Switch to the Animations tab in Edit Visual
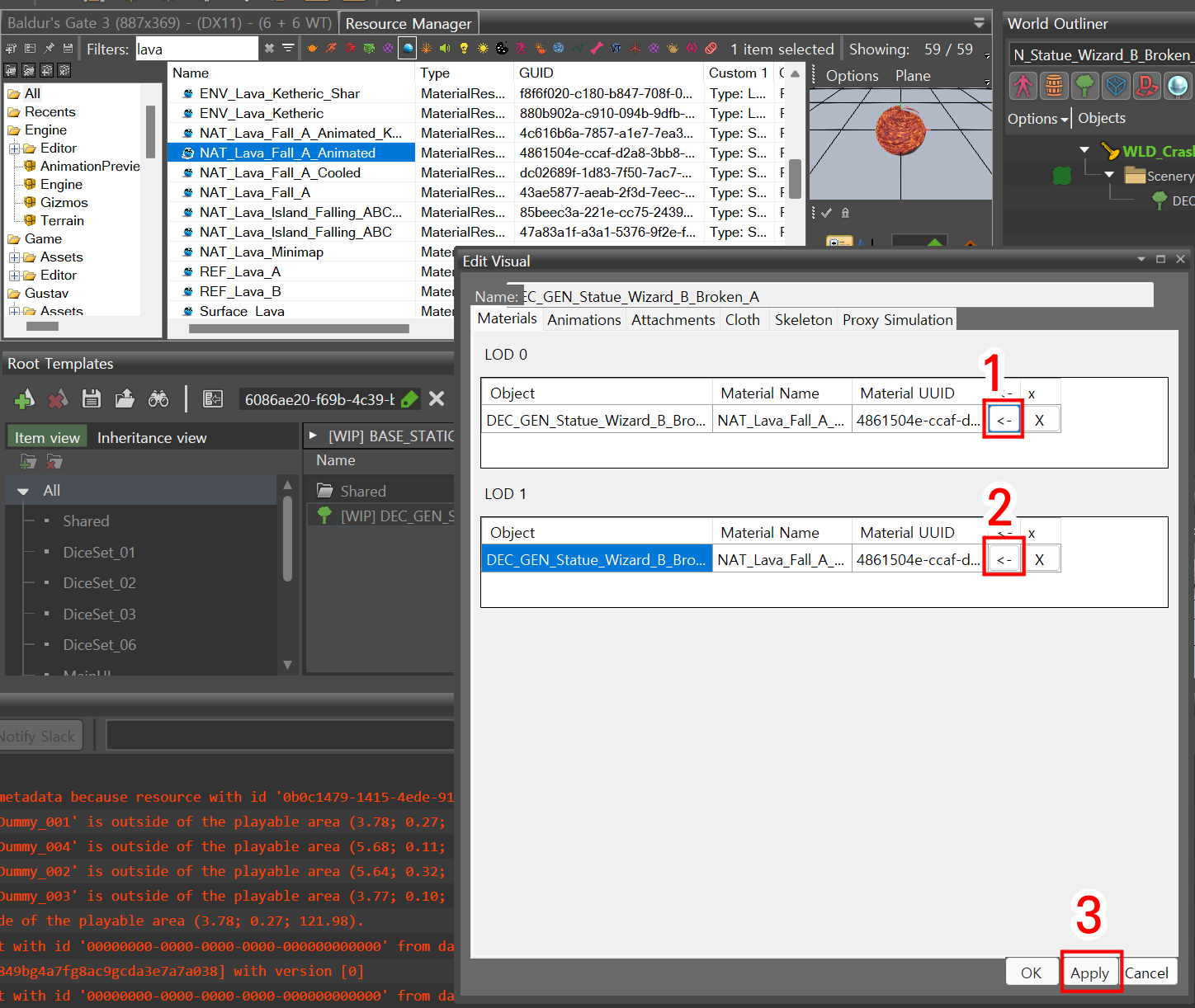The height and width of the screenshot is (1008, 1195). coord(584,320)
